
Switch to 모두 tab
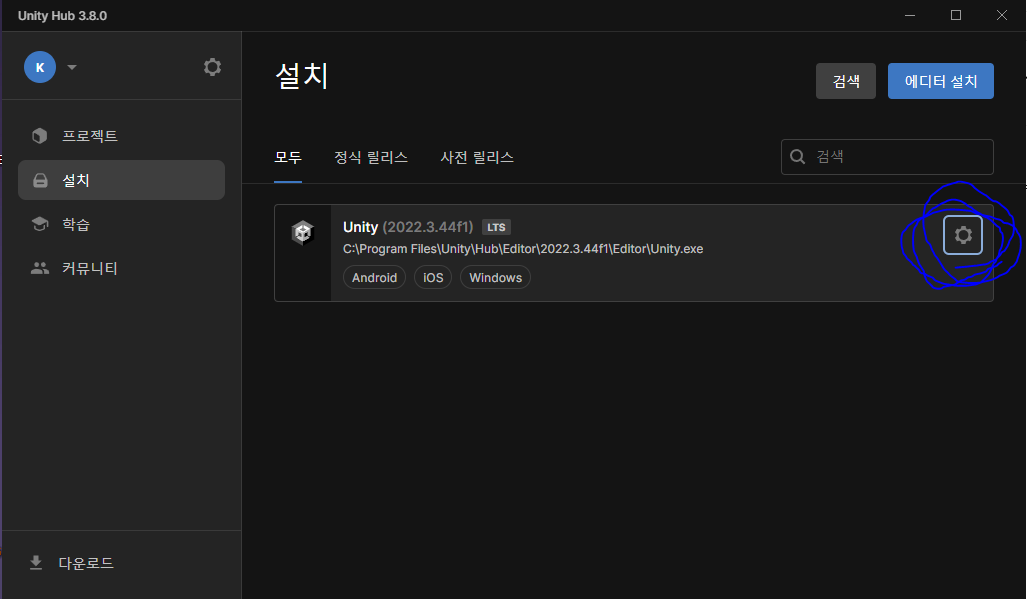[288, 158]
